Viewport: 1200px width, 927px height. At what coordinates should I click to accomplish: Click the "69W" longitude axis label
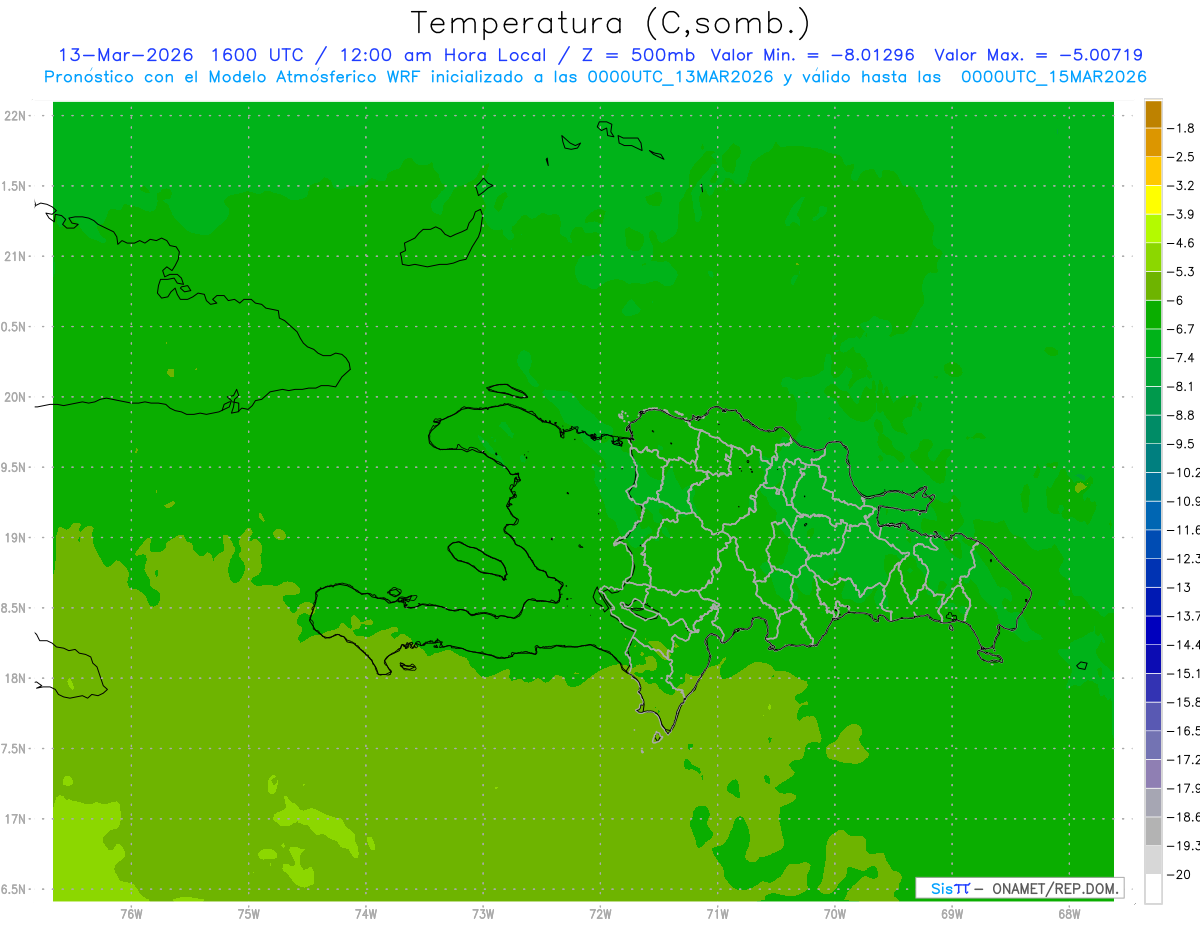click(x=952, y=912)
